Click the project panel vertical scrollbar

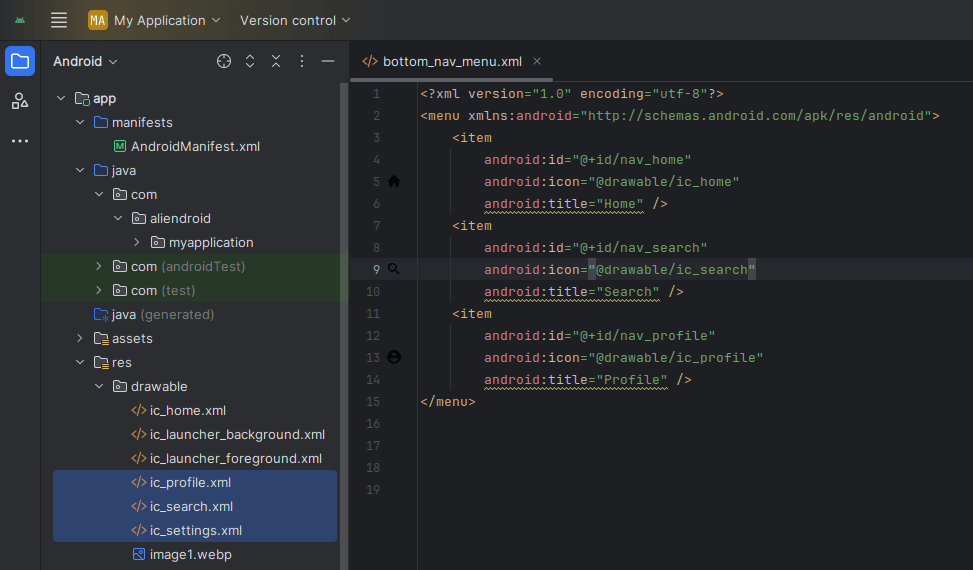coord(344,326)
